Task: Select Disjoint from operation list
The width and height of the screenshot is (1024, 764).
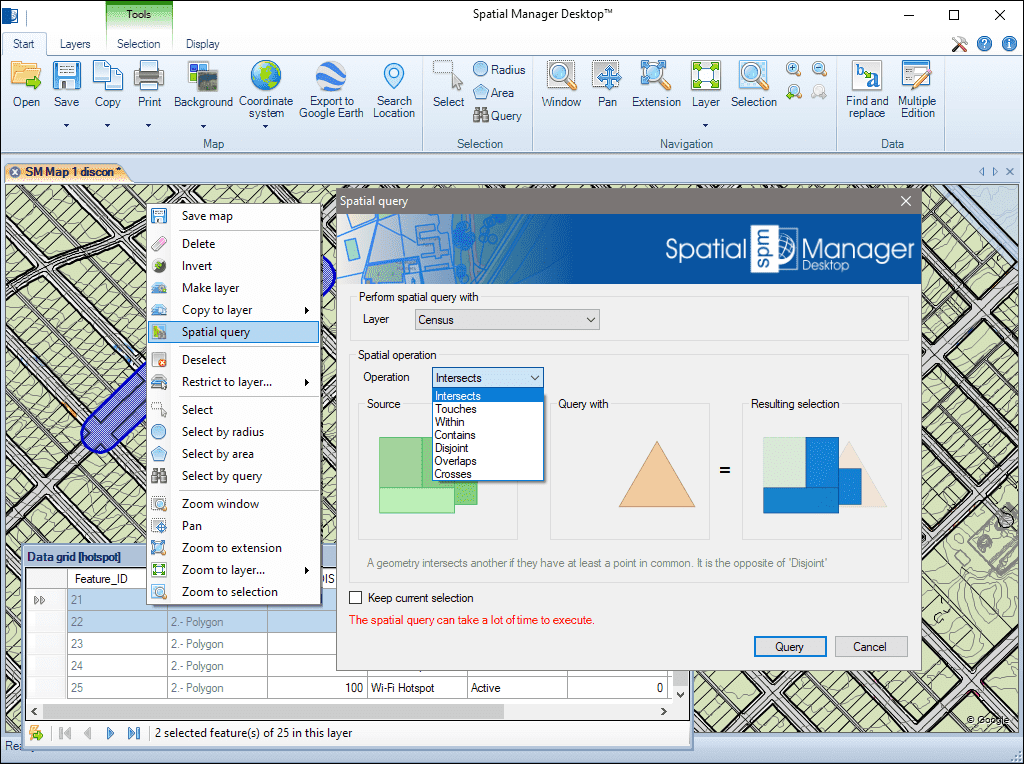Action: 488,448
